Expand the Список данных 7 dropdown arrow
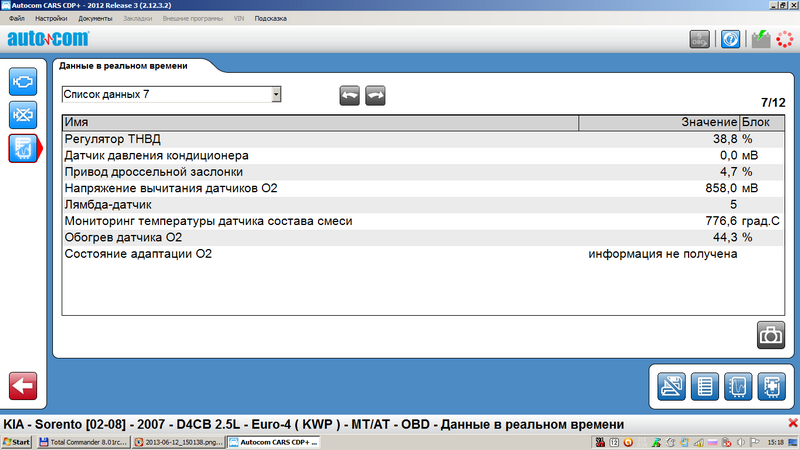Viewport: 800px width, 450px height. click(x=276, y=94)
